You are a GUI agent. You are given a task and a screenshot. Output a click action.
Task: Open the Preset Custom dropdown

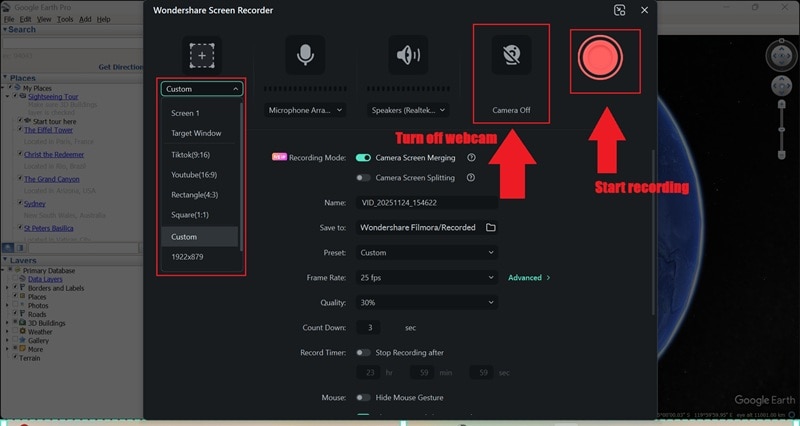pos(427,253)
